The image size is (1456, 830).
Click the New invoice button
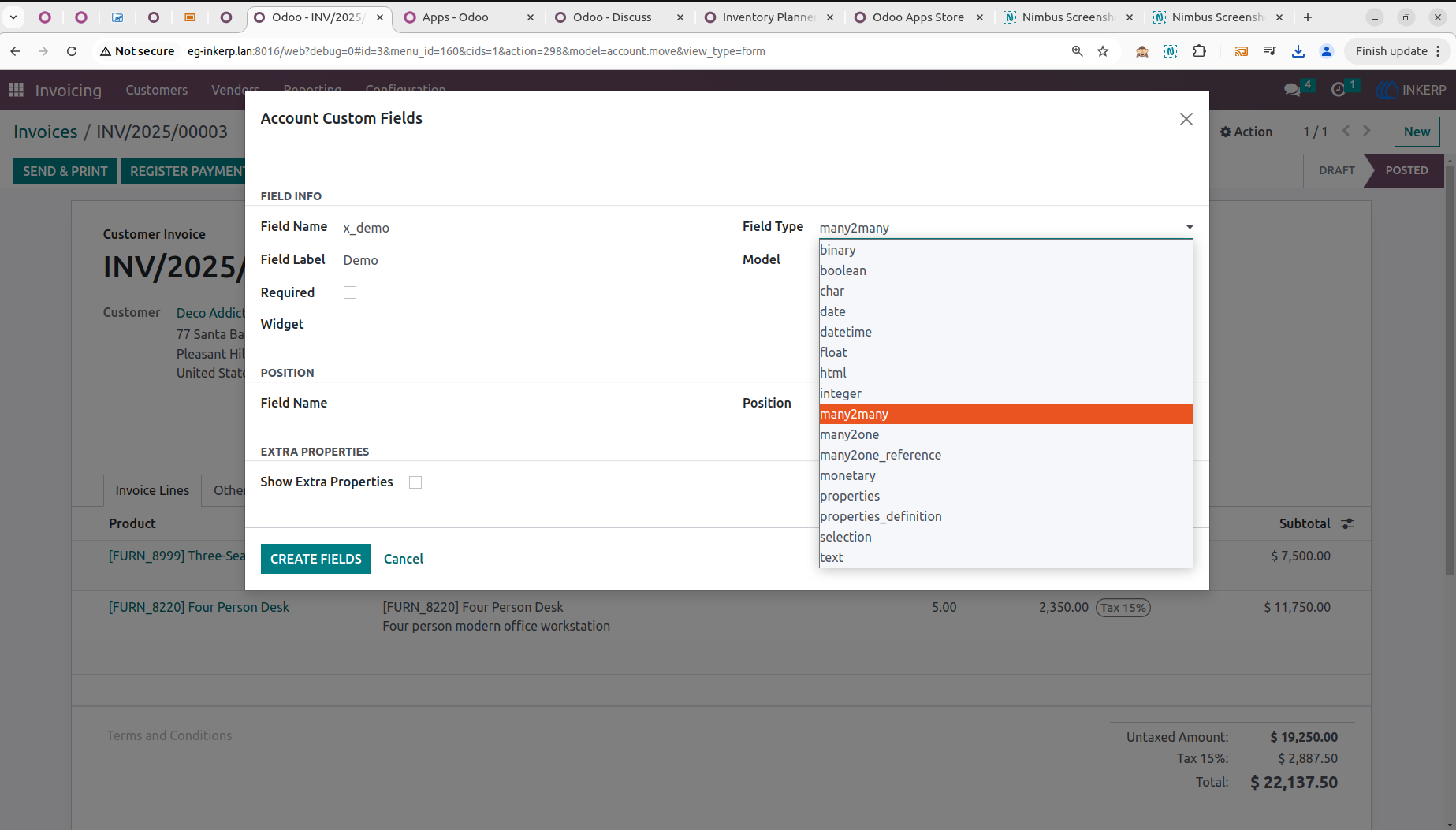pos(1417,132)
